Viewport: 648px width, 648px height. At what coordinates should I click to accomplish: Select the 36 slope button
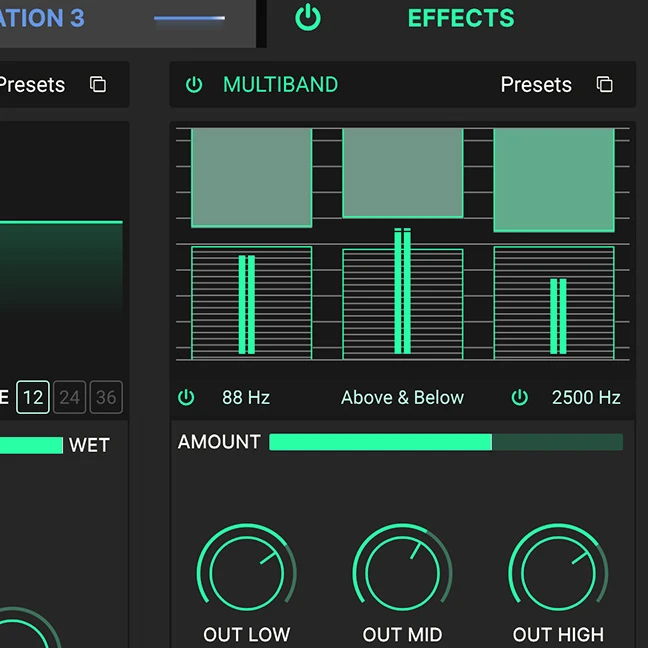point(106,397)
